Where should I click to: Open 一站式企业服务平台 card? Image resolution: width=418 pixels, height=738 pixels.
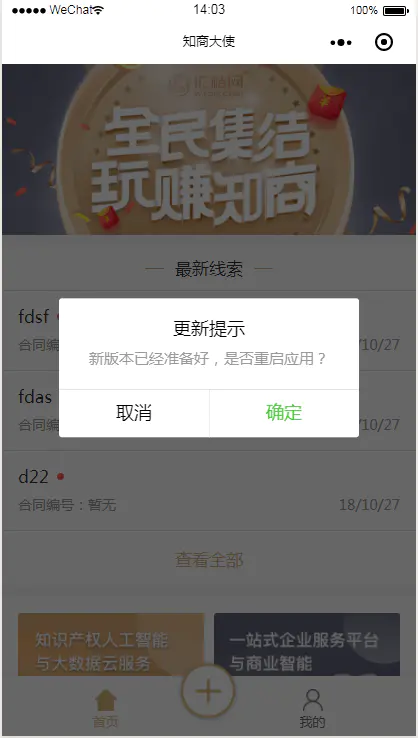tap(307, 644)
